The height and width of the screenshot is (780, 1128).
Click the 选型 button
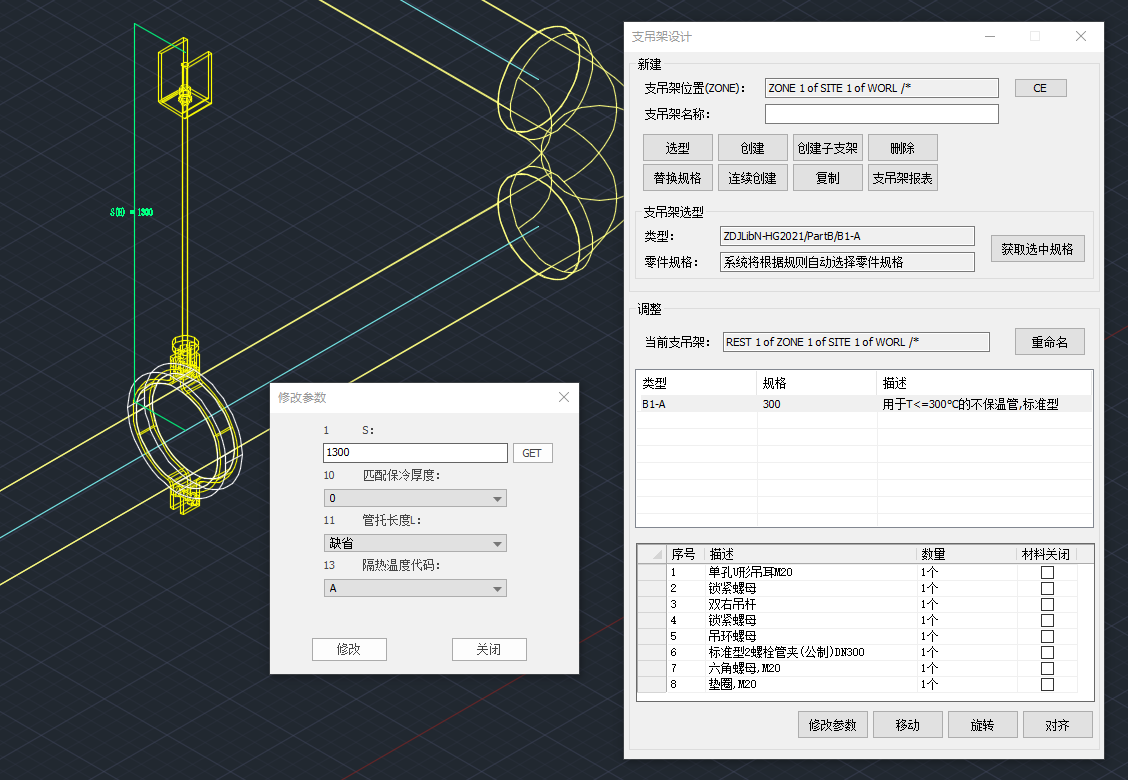click(678, 148)
